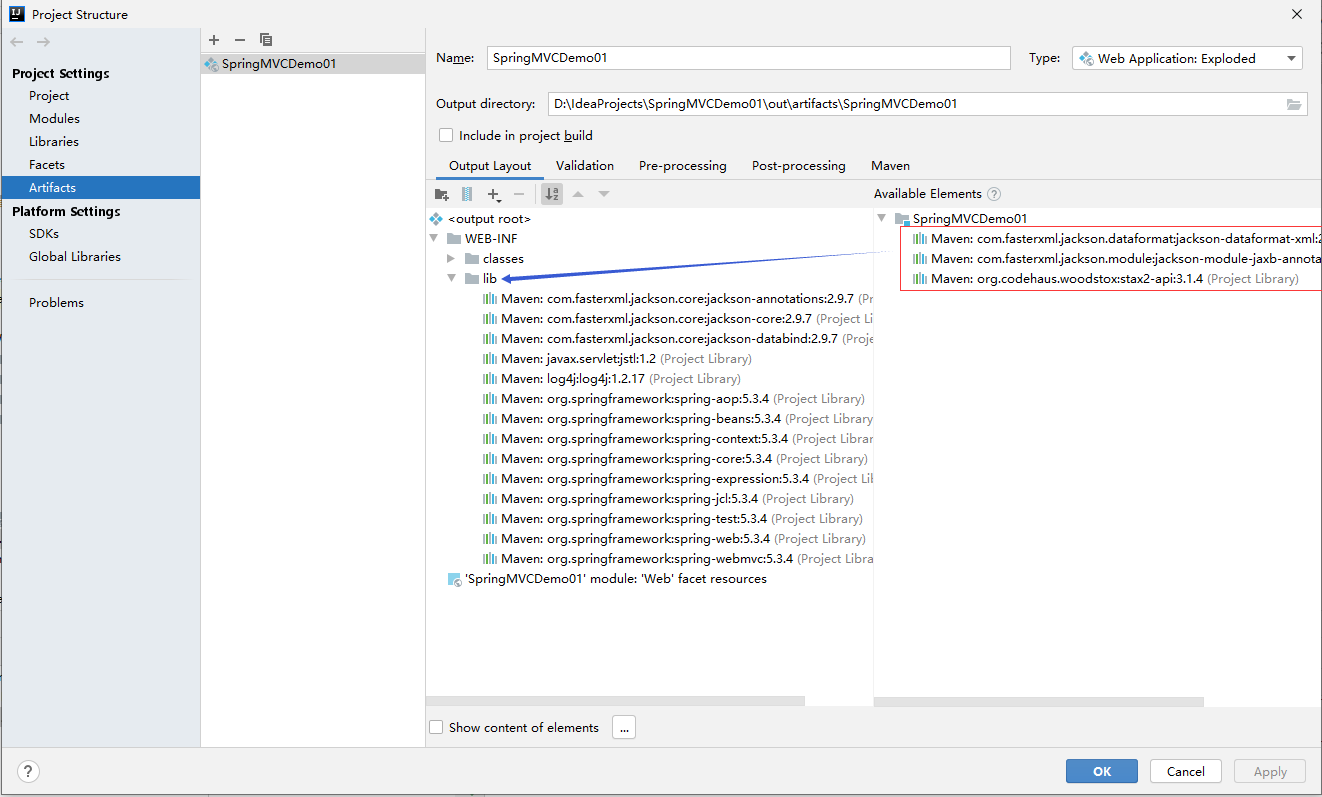Image resolution: width=1322 pixels, height=797 pixels.
Task: Open Project in Project Settings
Action: [x=49, y=96]
